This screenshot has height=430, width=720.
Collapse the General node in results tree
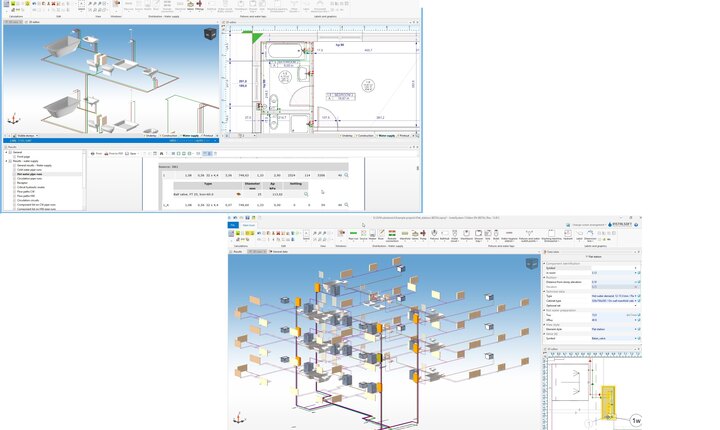point(5,152)
